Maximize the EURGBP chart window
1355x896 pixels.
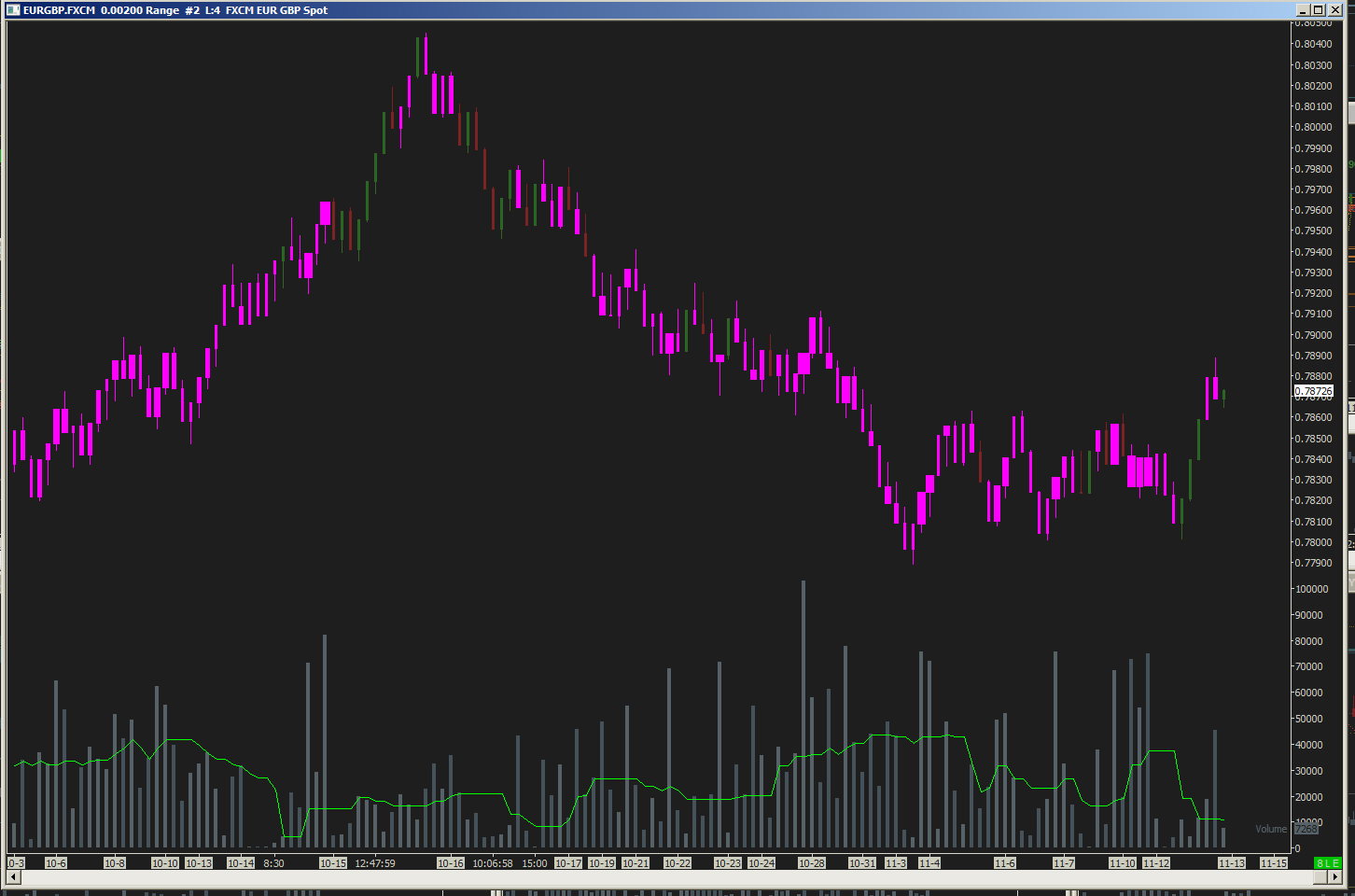click(1319, 10)
